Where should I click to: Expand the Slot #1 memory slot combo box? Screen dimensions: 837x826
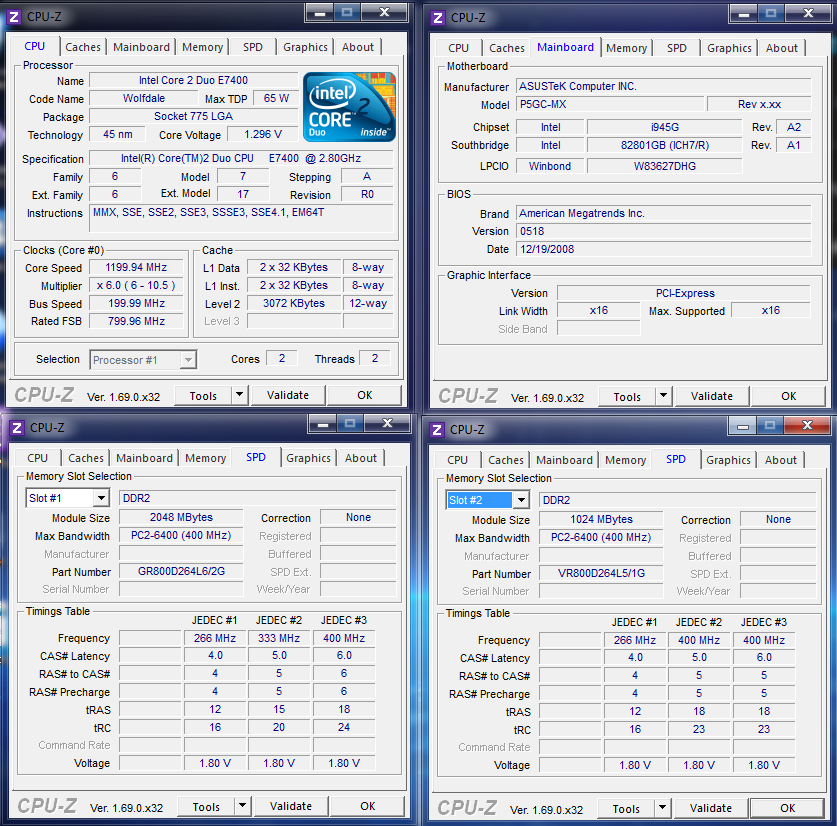coord(101,498)
